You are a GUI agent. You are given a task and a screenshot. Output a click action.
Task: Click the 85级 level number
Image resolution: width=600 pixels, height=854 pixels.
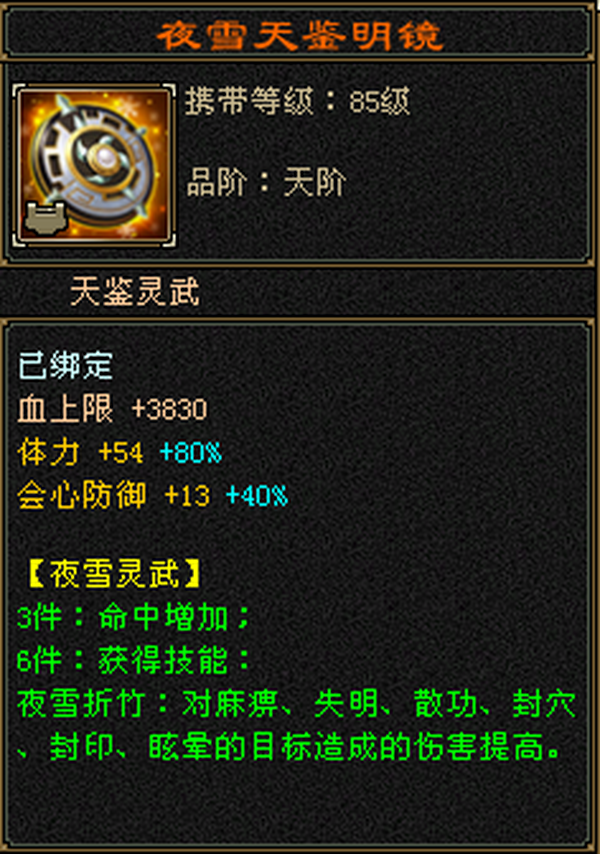379,101
